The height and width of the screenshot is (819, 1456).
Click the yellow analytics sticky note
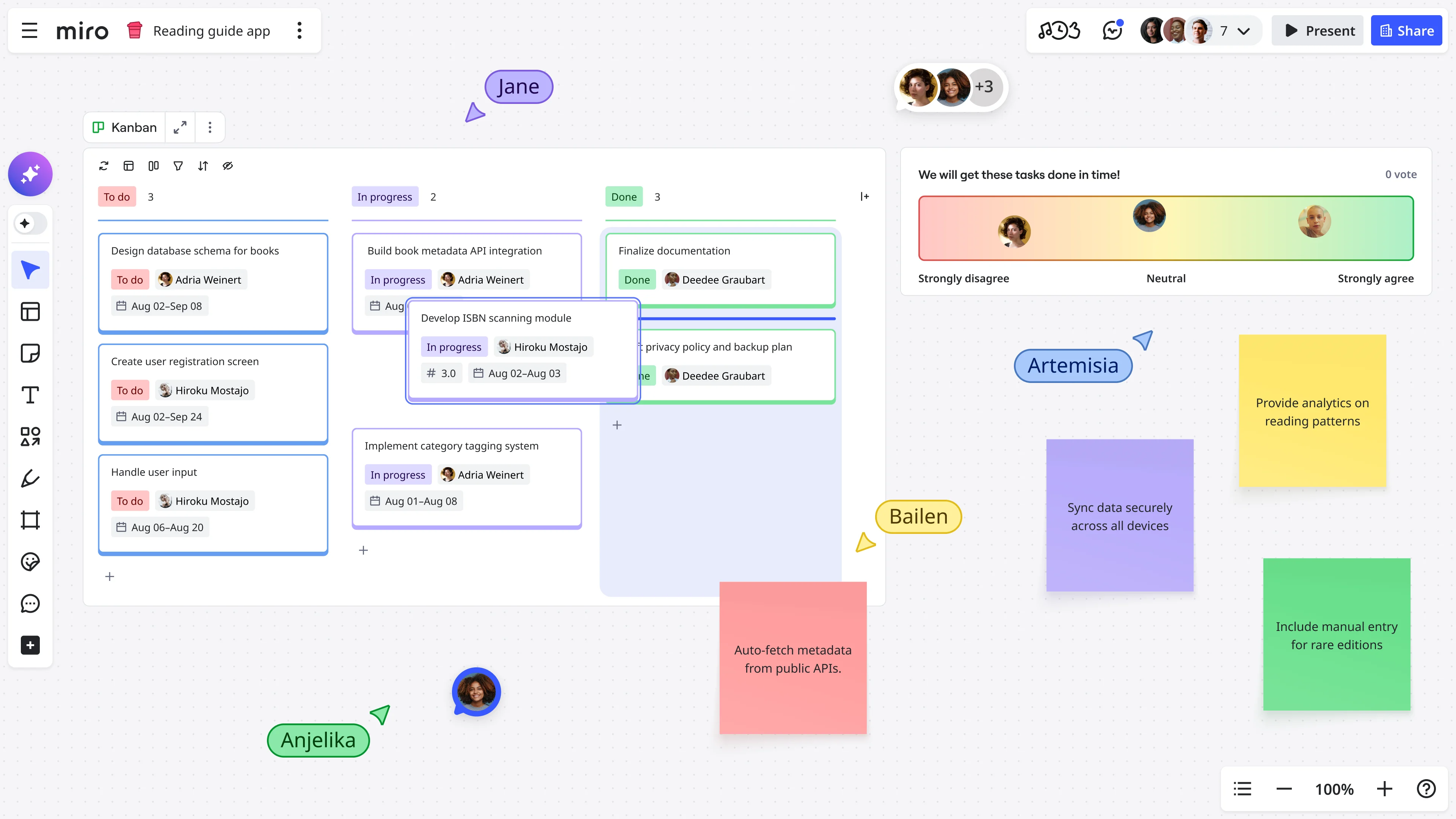[x=1312, y=411]
